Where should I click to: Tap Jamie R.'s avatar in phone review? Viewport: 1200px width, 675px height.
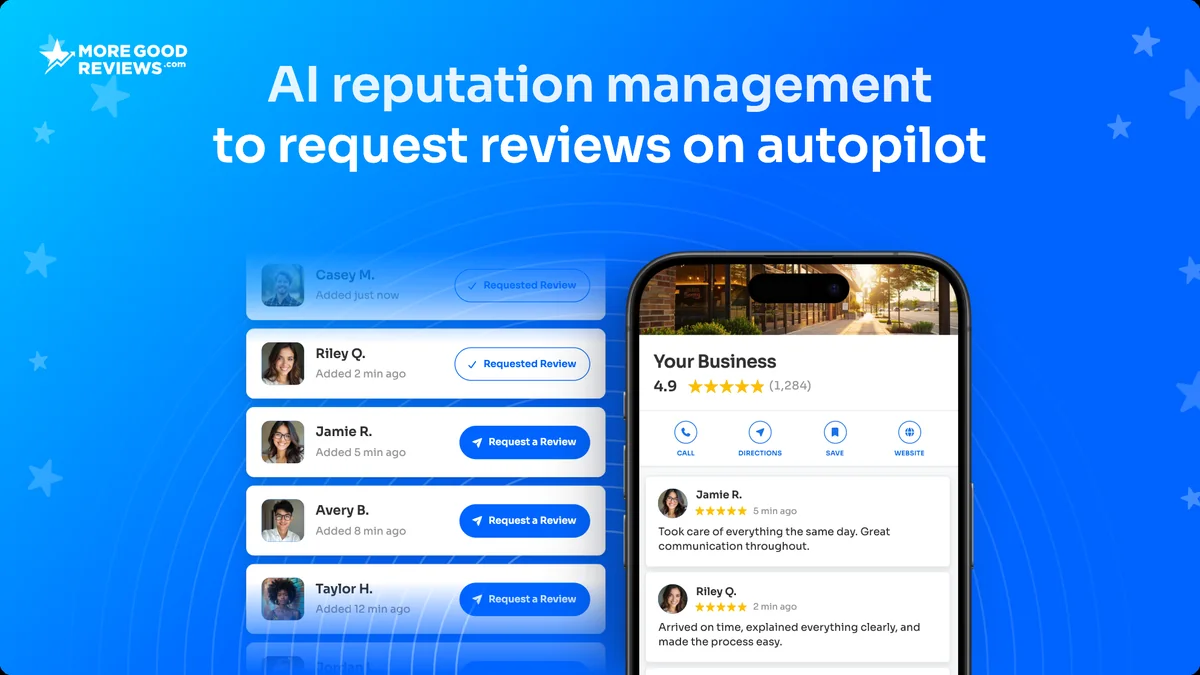pos(673,503)
